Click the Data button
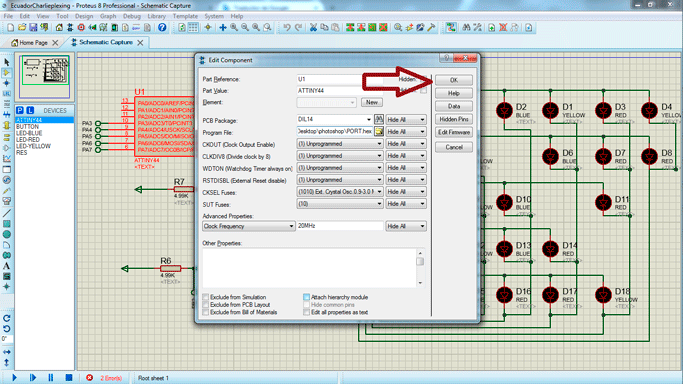 (453, 106)
